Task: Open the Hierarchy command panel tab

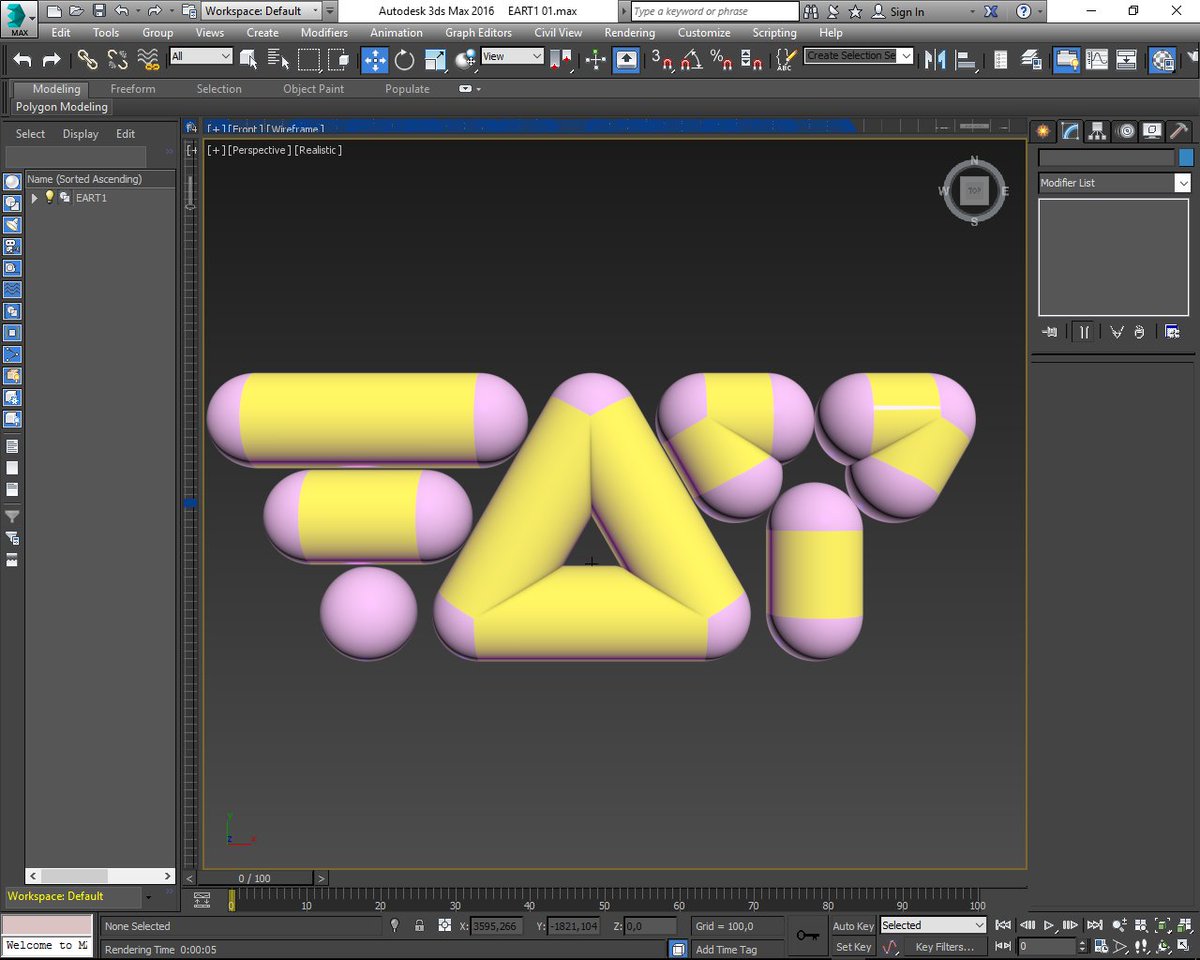Action: click(1097, 131)
